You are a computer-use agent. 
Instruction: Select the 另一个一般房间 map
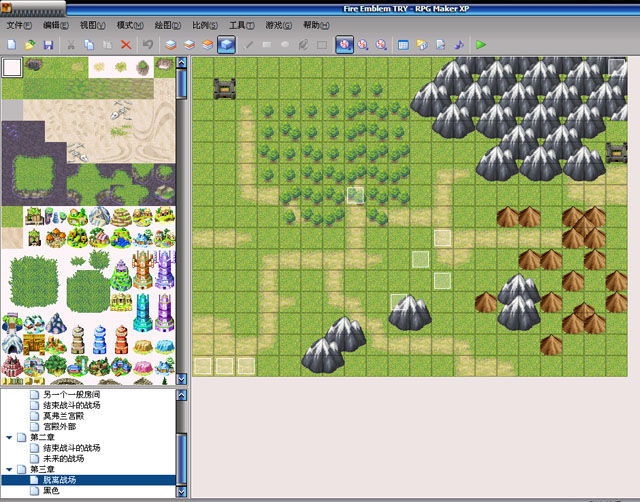(71, 395)
